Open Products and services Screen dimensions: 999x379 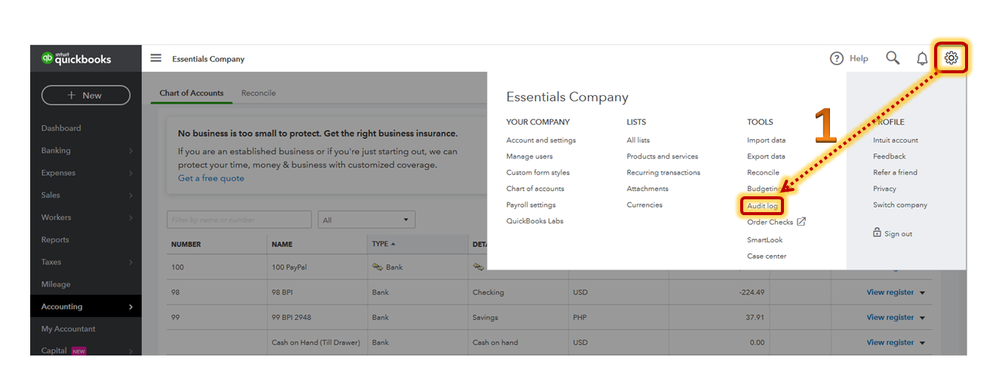click(x=662, y=156)
